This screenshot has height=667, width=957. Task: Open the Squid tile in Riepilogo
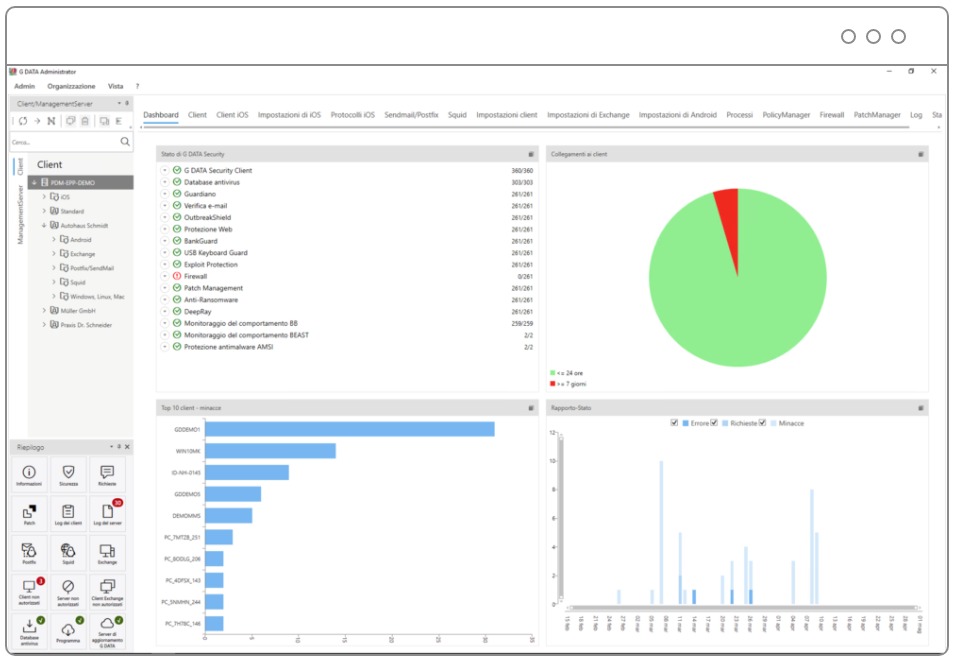point(68,553)
